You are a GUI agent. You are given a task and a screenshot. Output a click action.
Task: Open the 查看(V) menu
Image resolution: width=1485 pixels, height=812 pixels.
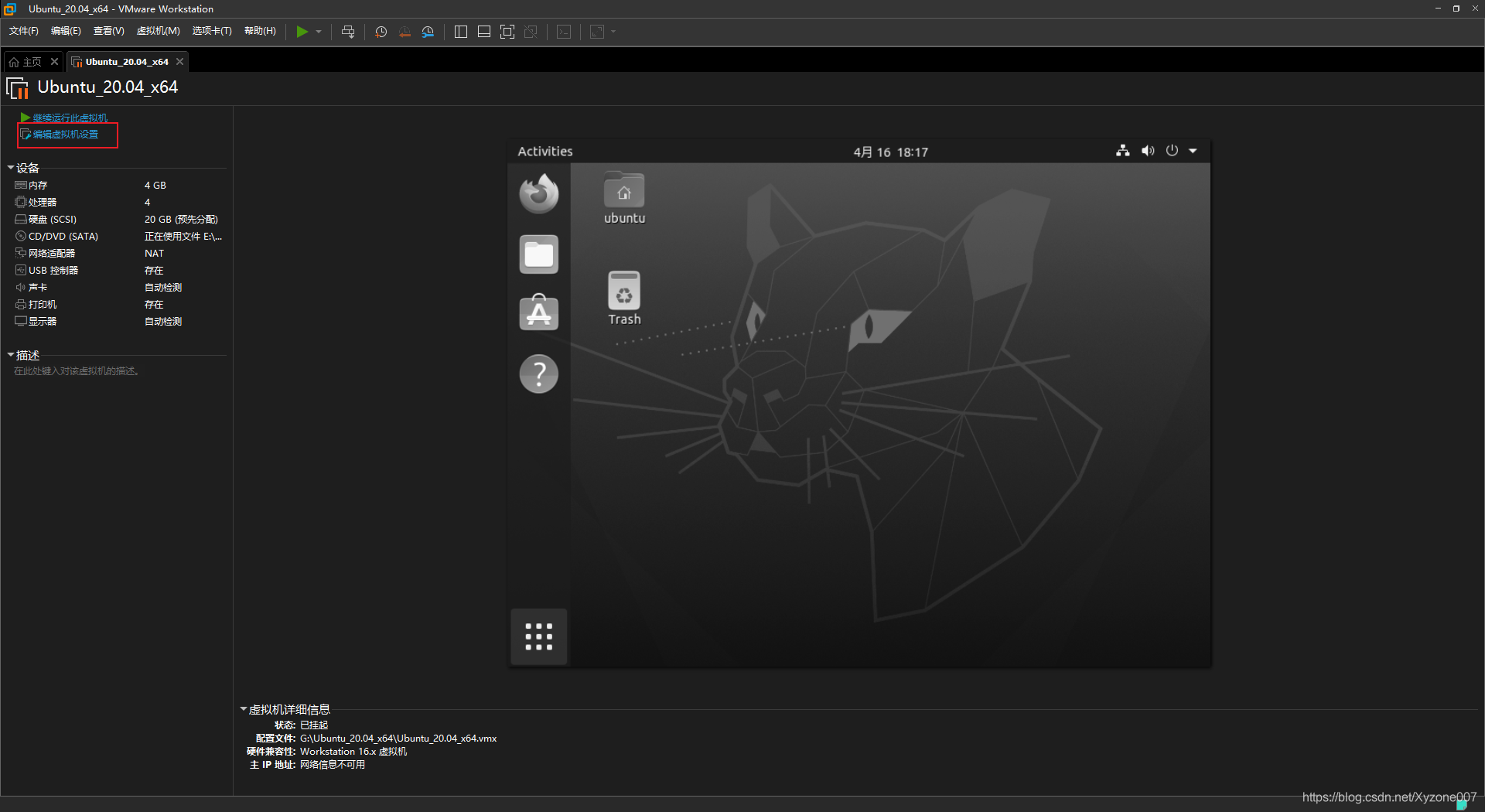coord(108,31)
